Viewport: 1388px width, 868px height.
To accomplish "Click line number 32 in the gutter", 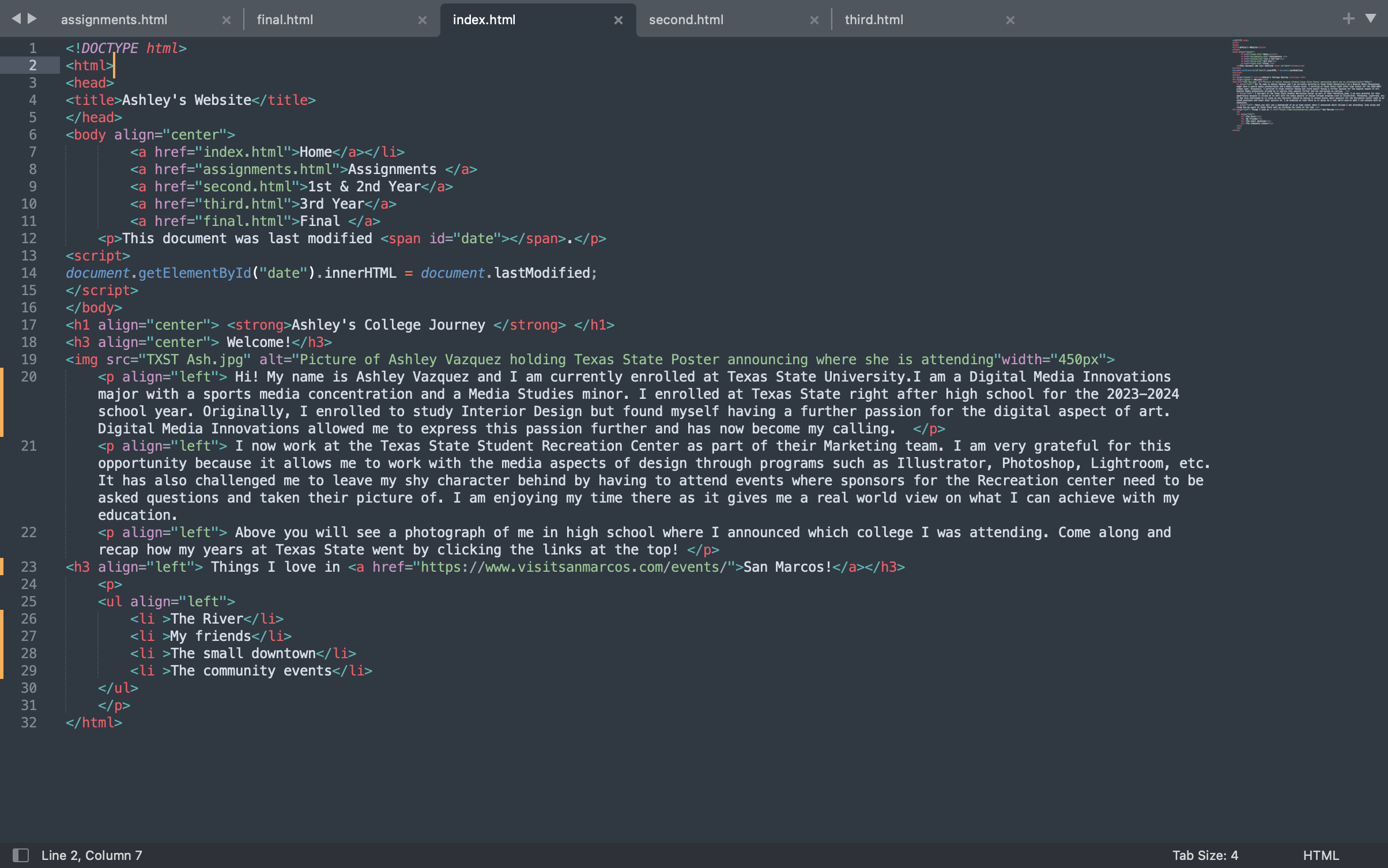I will [29, 723].
